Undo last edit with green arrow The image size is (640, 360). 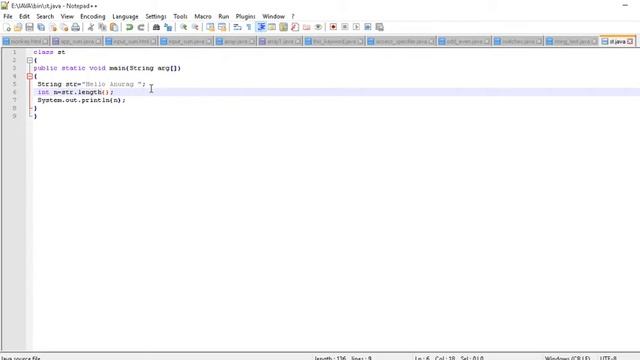pyautogui.click(x=129, y=27)
